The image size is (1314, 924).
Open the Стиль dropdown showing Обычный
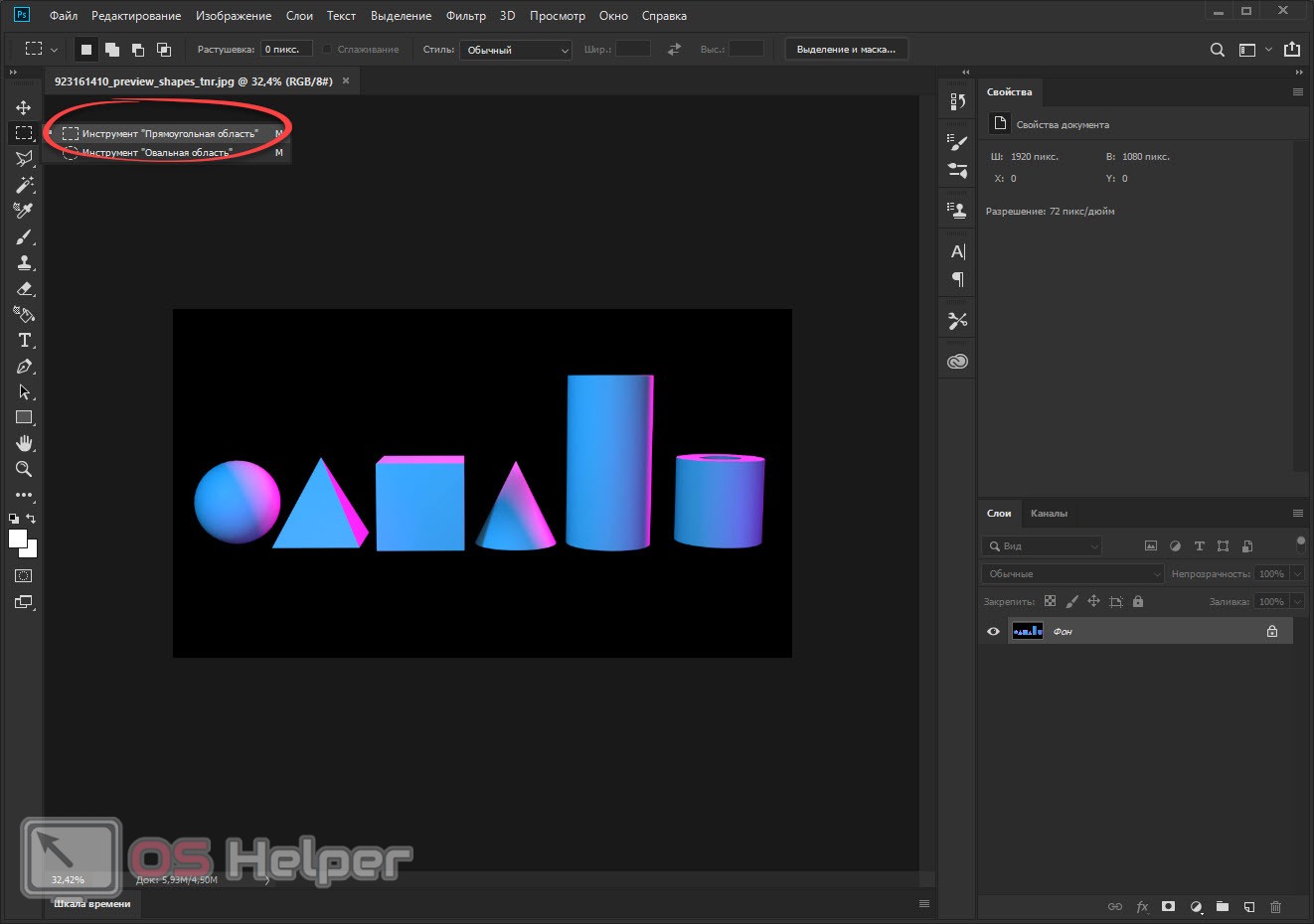[516, 50]
